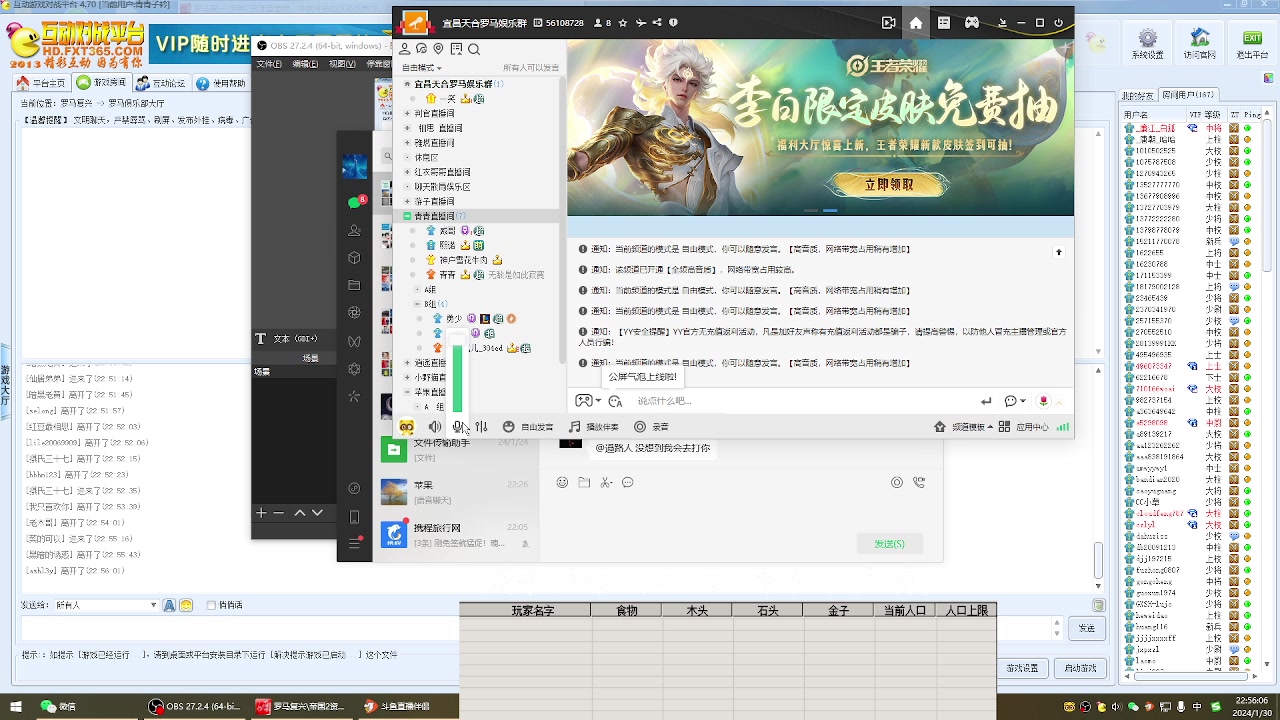Select the 休息区 channel

(427, 157)
